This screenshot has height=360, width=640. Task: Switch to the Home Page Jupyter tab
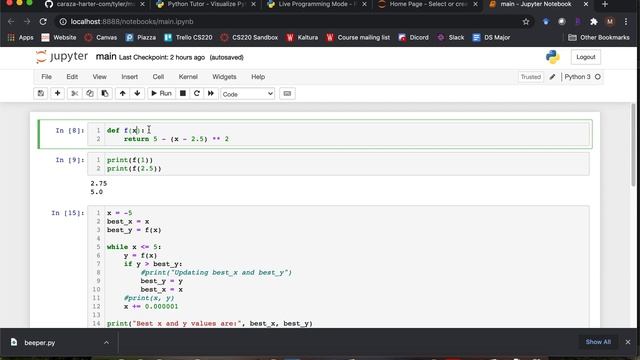point(427,4)
